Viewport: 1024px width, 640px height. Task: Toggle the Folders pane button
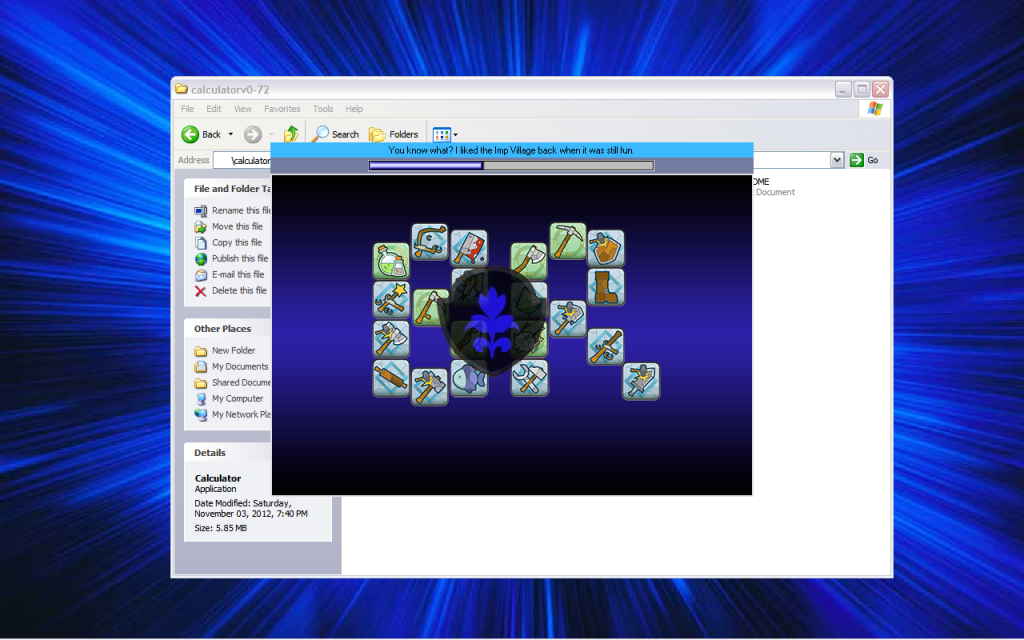point(394,135)
